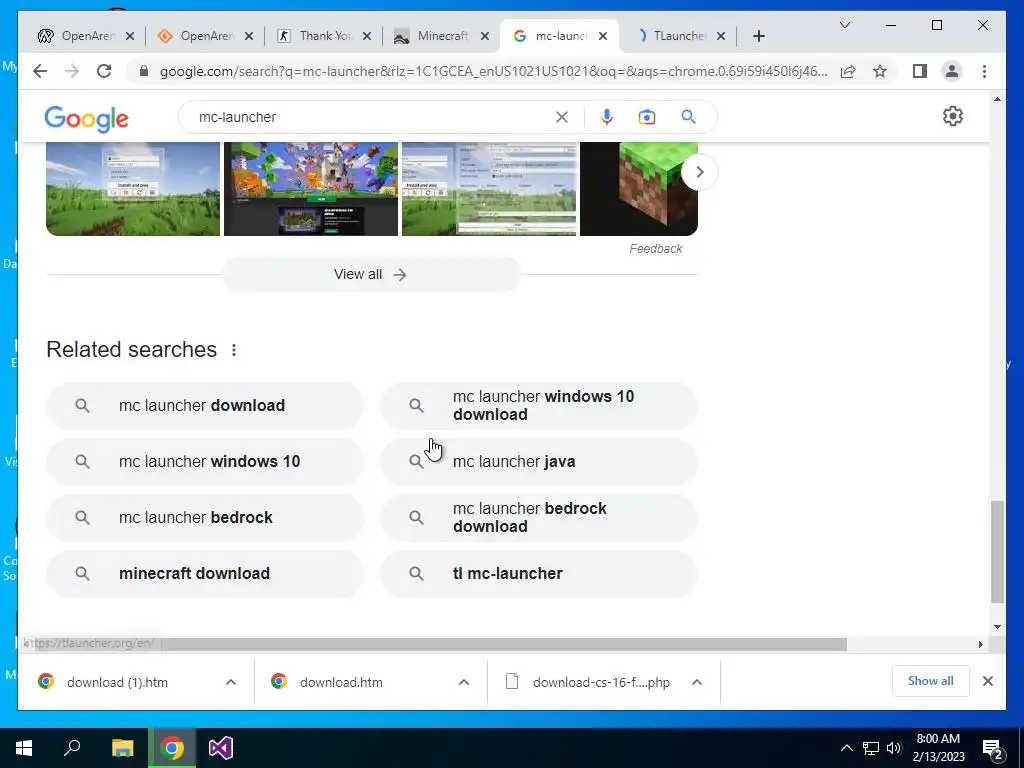The height and width of the screenshot is (768, 1024).
Task: Clear the Google search box text
Action: [x=562, y=117]
